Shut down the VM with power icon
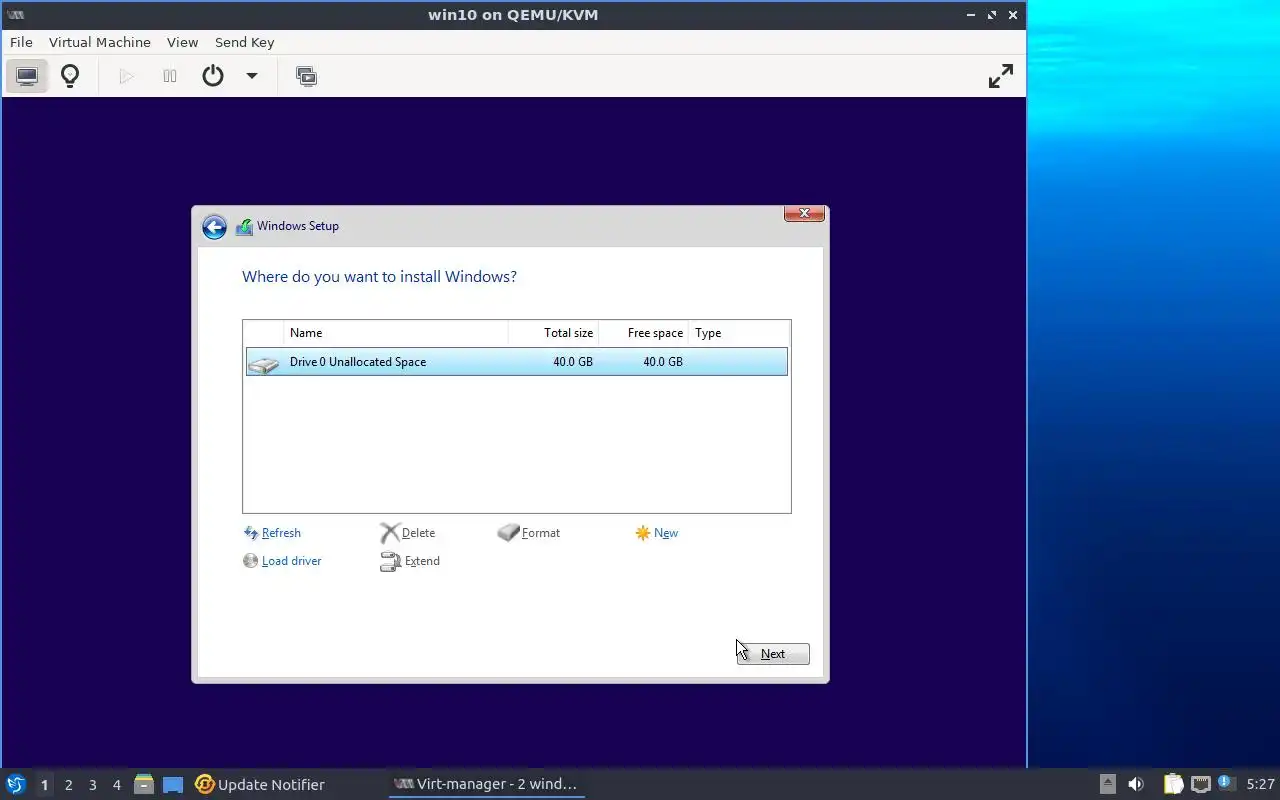Viewport: 1280px width, 800px height. [x=213, y=76]
